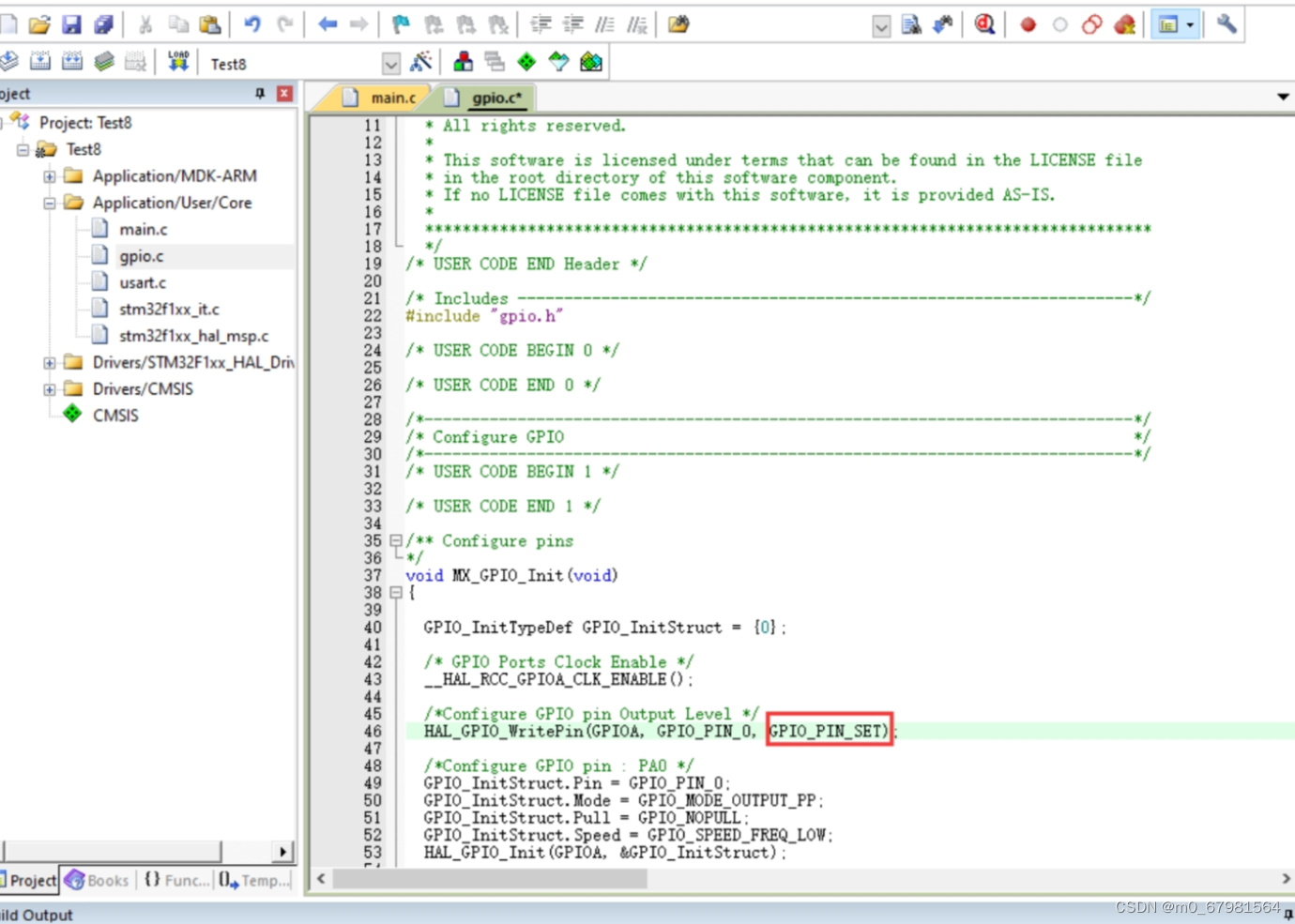1295x924 pixels.
Task: Pin the Build Output panel
Action: [x=1289, y=914]
